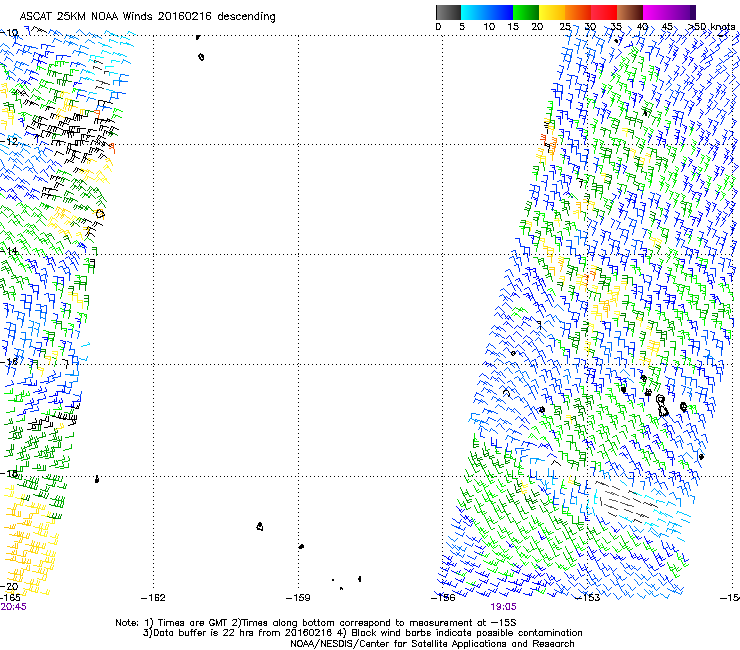Screen dimensions: 740x650
Task: Click the "-156" longitude label
Action: coord(443,598)
